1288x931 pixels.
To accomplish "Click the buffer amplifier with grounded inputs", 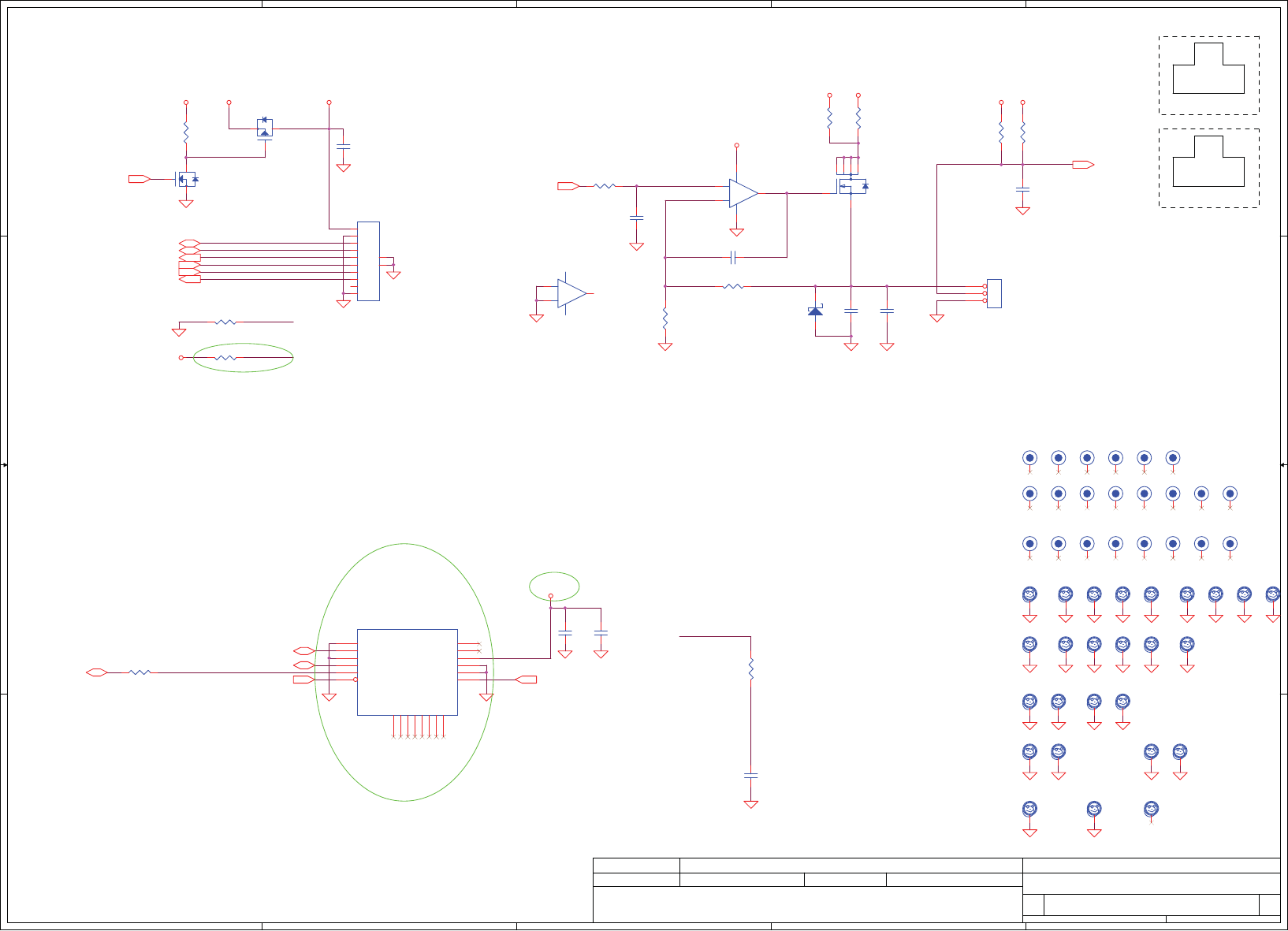I will click(572, 293).
